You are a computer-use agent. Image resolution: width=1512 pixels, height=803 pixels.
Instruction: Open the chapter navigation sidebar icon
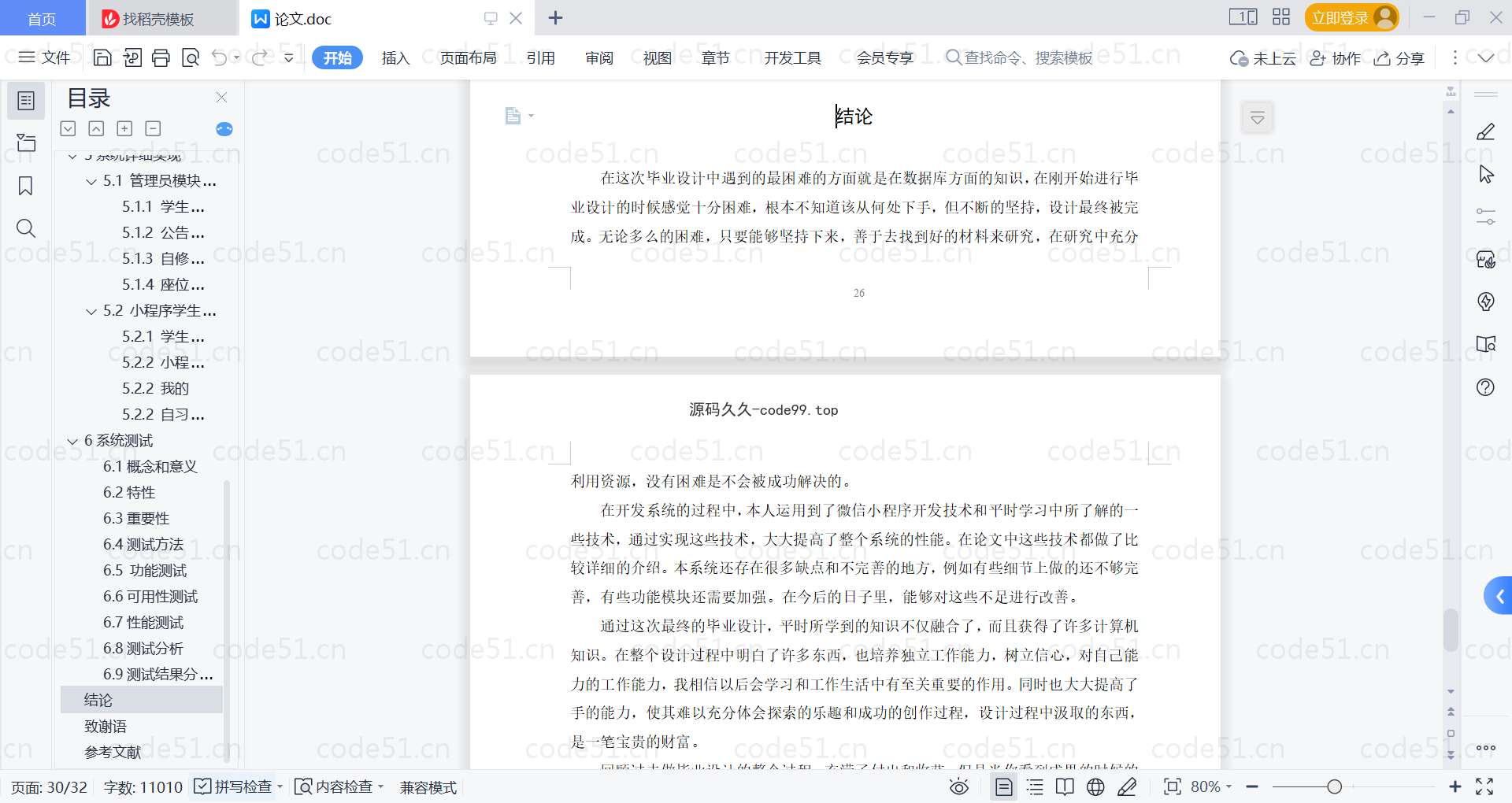26,143
